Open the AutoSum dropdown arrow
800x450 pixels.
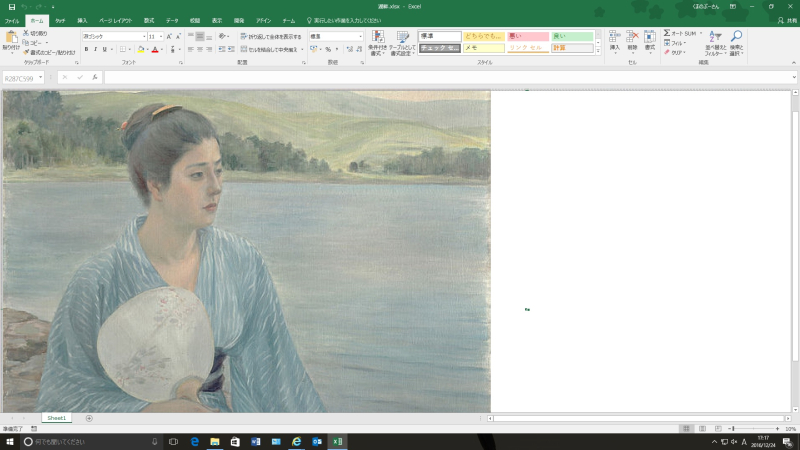701,33
